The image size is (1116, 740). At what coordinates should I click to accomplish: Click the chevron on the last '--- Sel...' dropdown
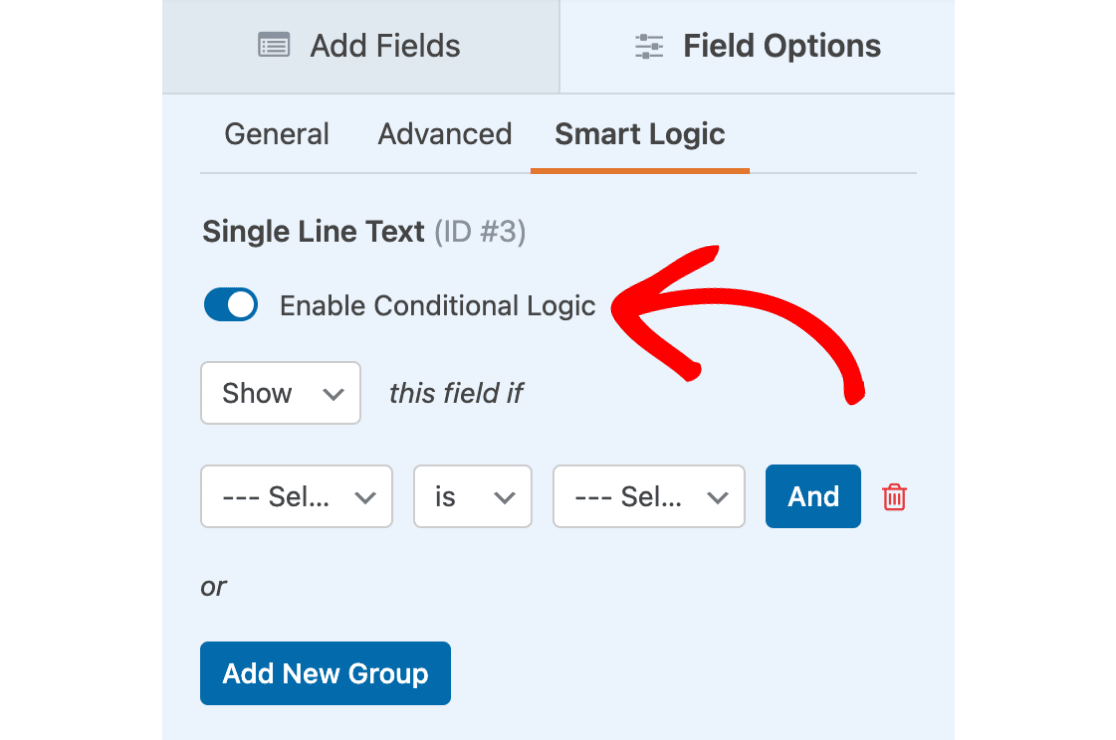tap(717, 497)
